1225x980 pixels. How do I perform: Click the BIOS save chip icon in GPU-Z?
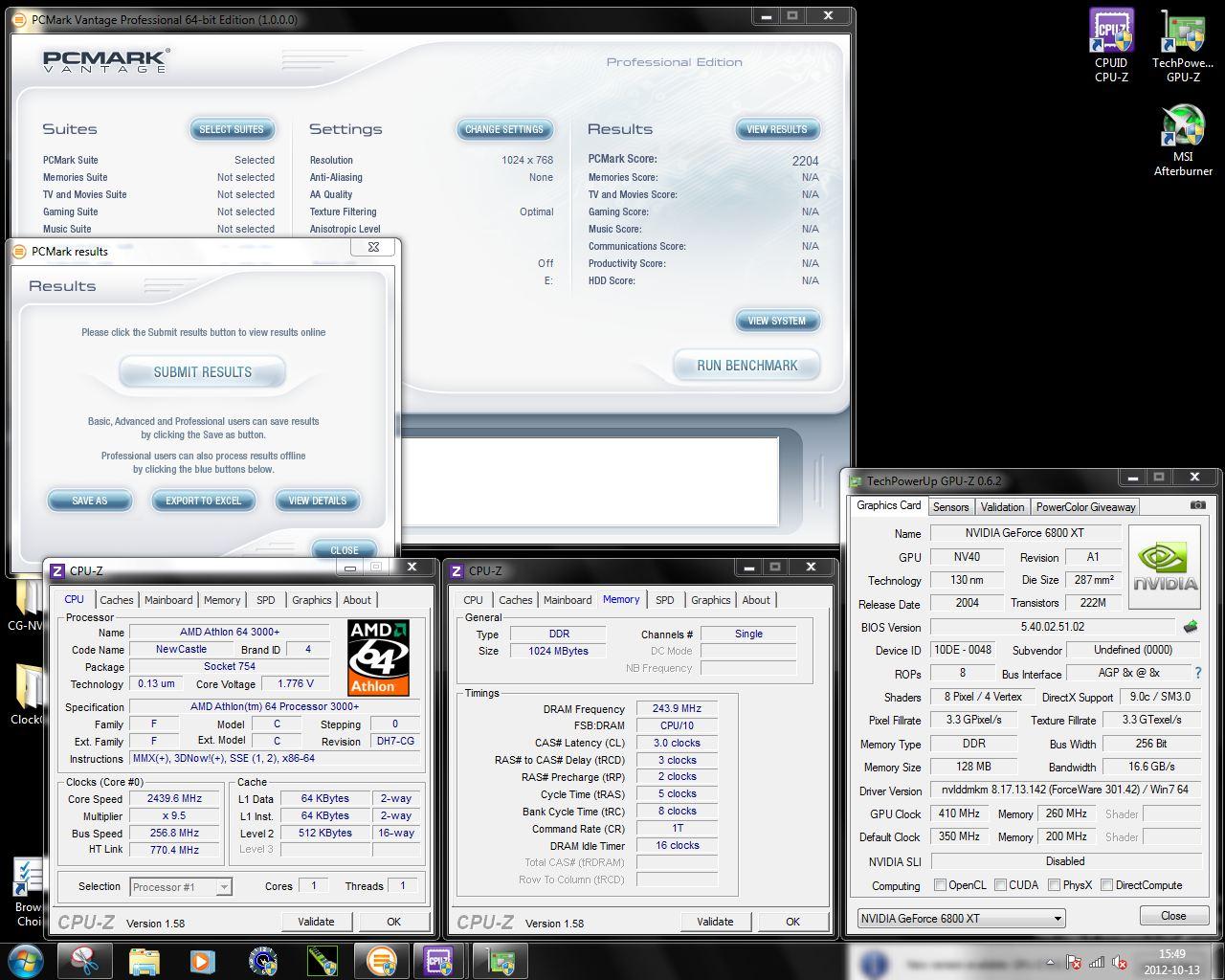(x=1191, y=627)
